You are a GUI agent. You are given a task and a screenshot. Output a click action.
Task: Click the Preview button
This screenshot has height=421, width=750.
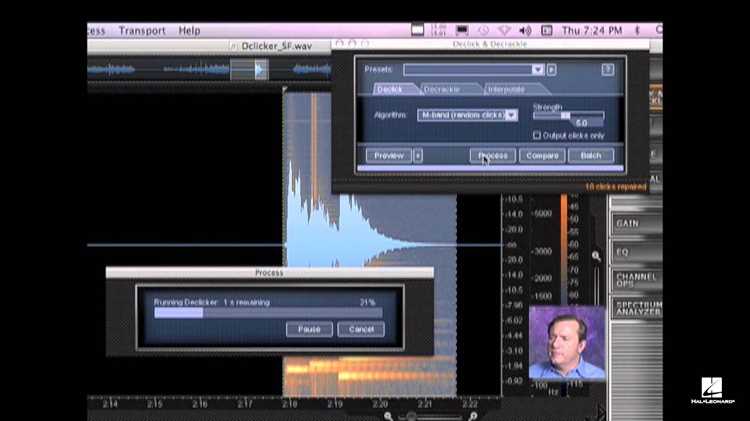click(x=388, y=156)
